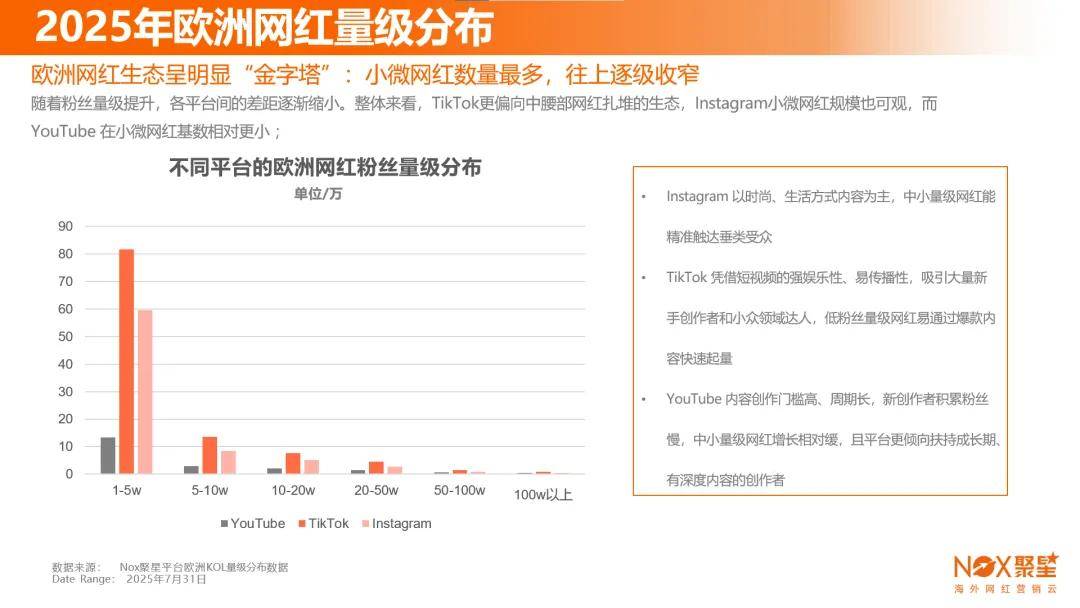Click the chart title 不同平台的欧洲网红粉丝量级分布

coord(324,168)
